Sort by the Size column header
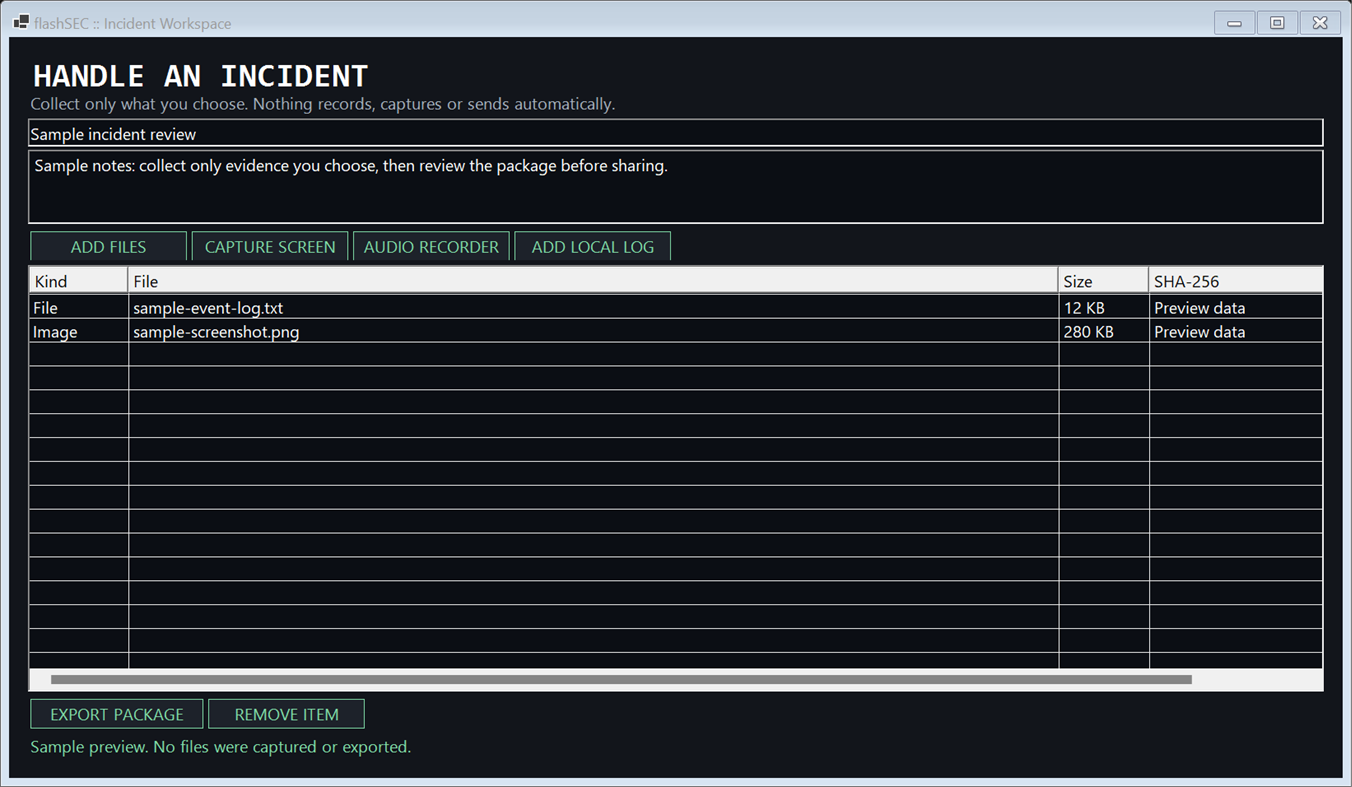Viewport: 1352px width, 787px height. click(1103, 281)
